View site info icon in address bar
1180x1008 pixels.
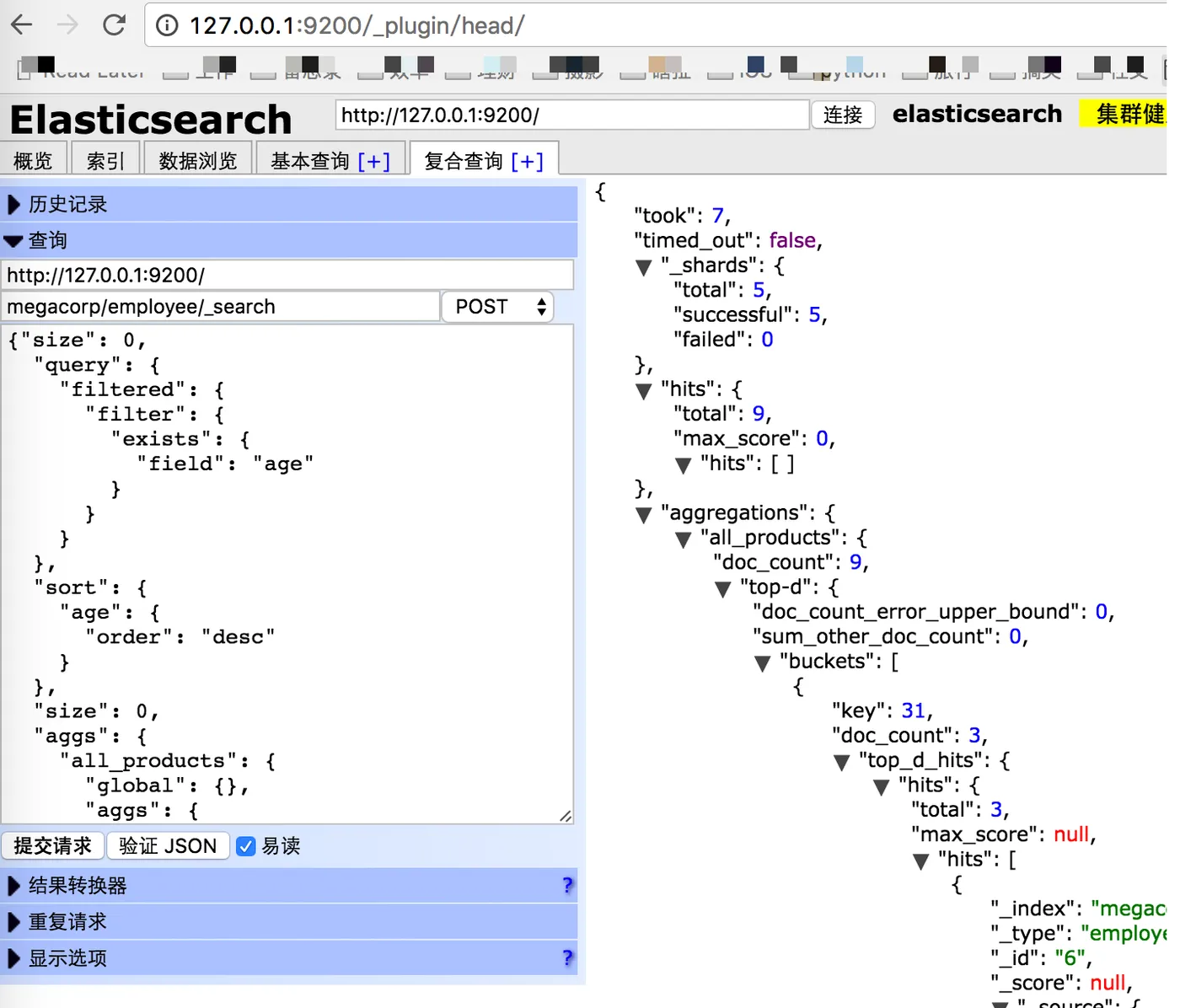[168, 25]
